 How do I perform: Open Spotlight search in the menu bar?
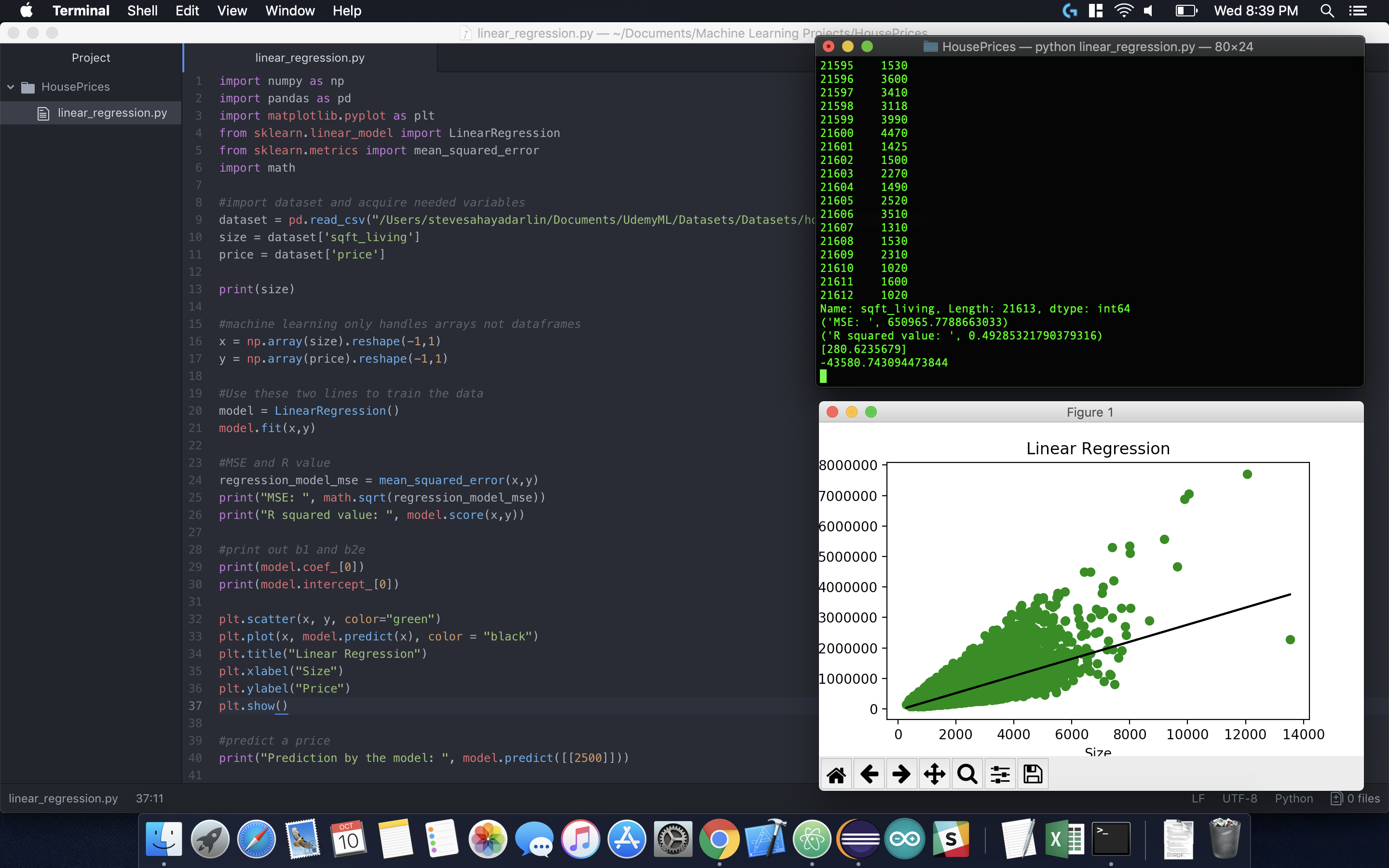(1326, 10)
